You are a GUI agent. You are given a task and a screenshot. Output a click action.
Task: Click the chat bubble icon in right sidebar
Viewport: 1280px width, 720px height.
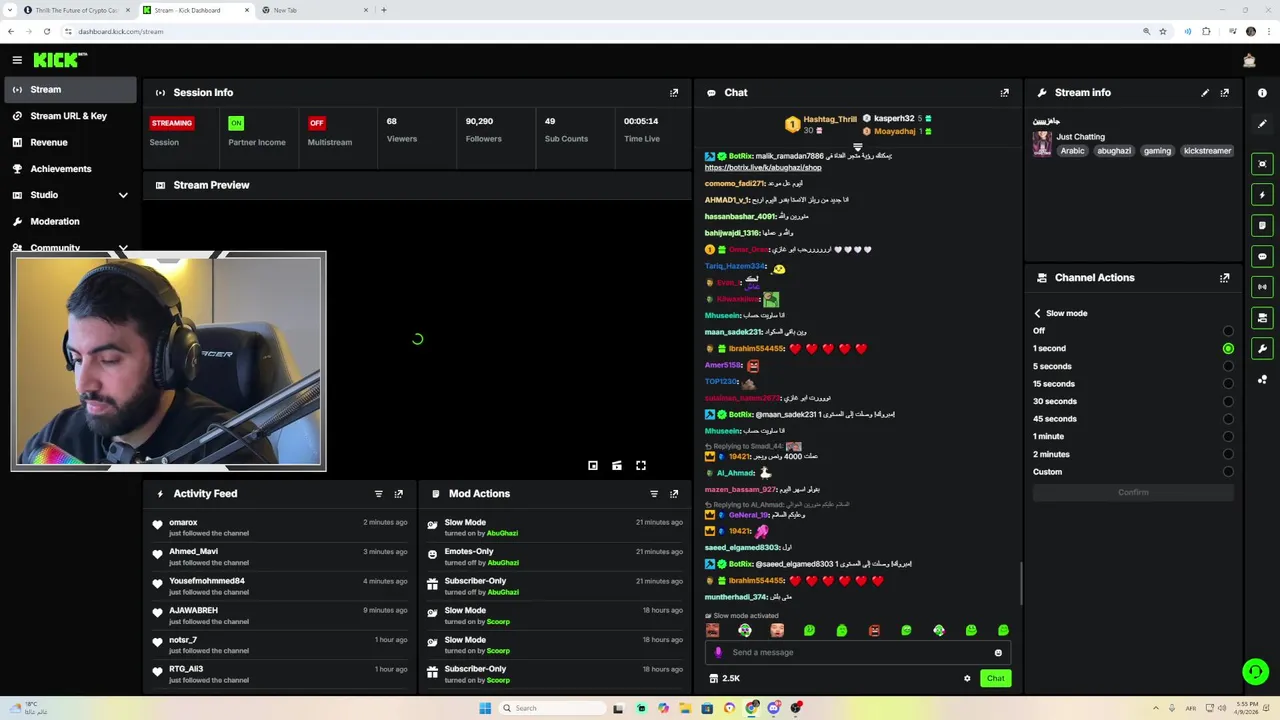[x=1262, y=257]
